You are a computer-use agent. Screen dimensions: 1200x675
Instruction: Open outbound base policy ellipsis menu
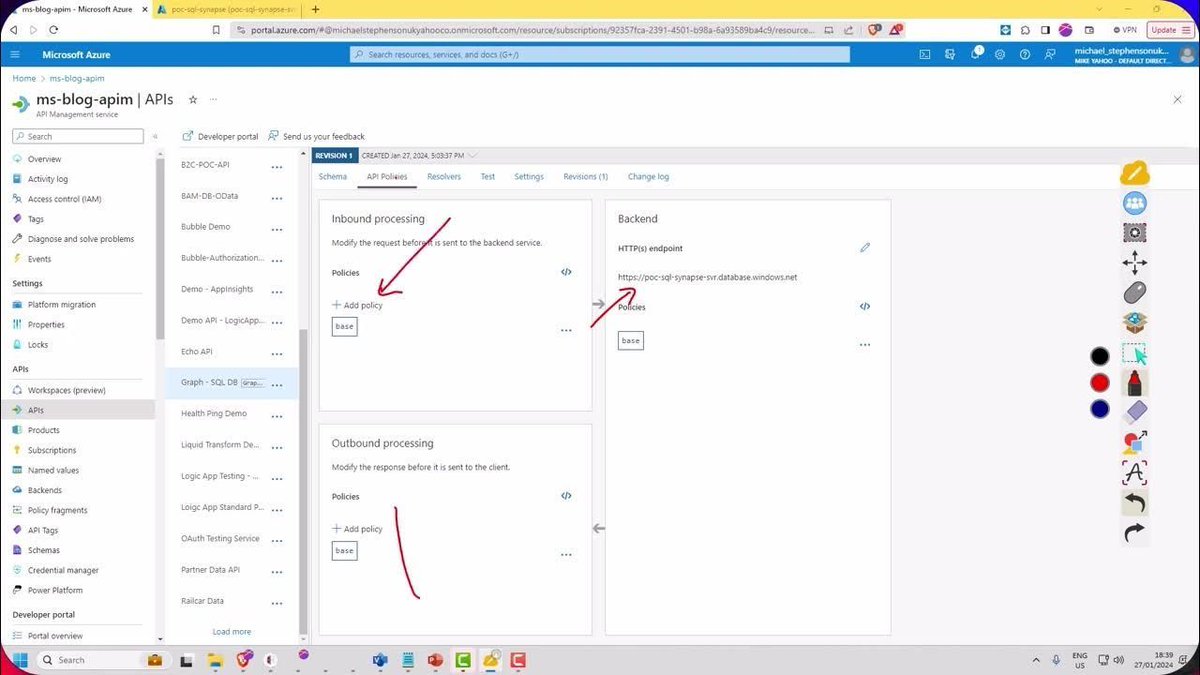566,555
